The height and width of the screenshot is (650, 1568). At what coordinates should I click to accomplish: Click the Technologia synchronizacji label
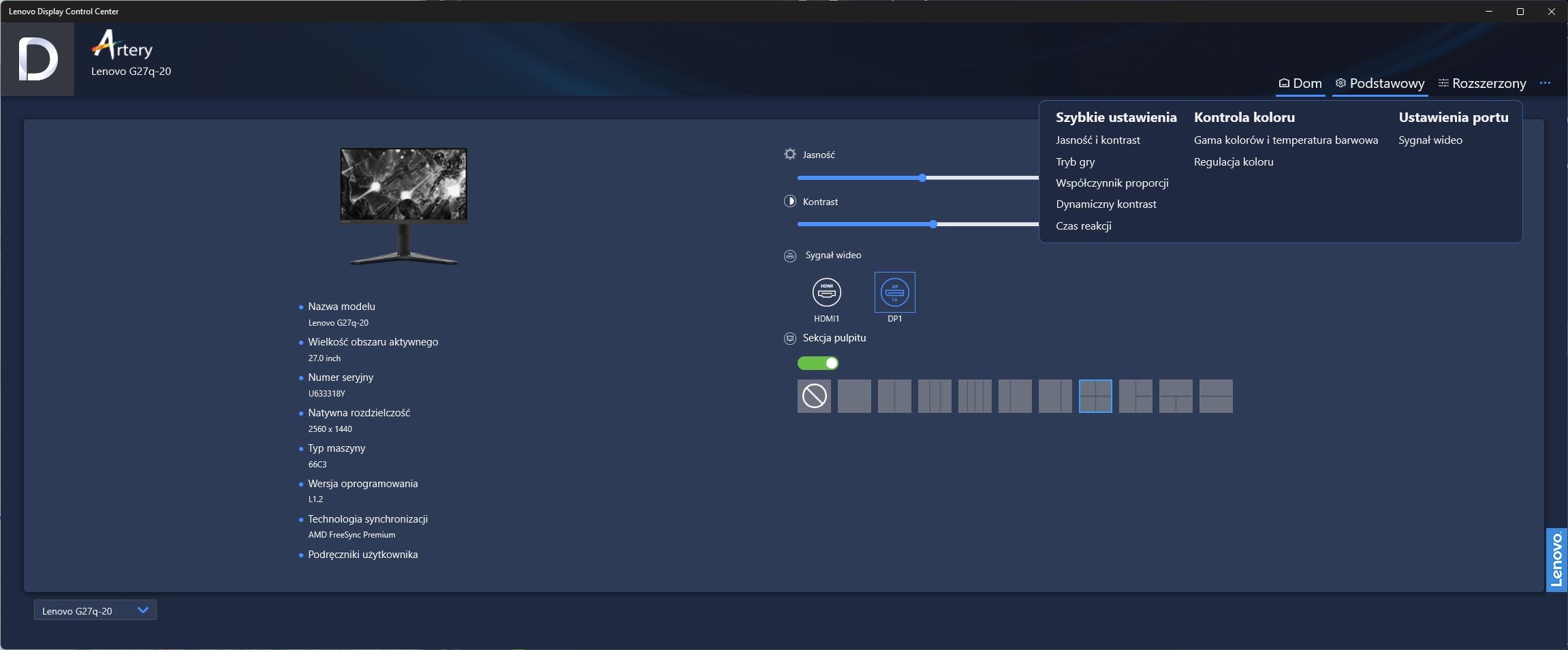368,519
